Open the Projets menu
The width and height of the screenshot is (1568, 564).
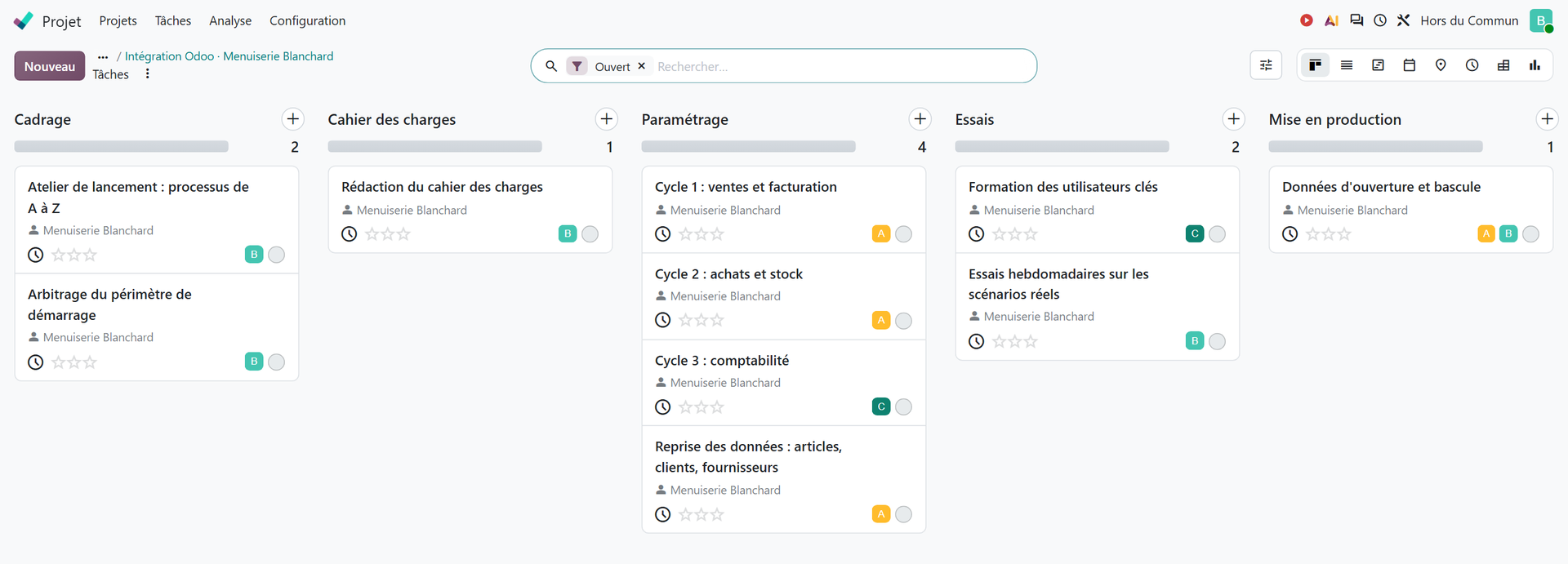[x=118, y=20]
